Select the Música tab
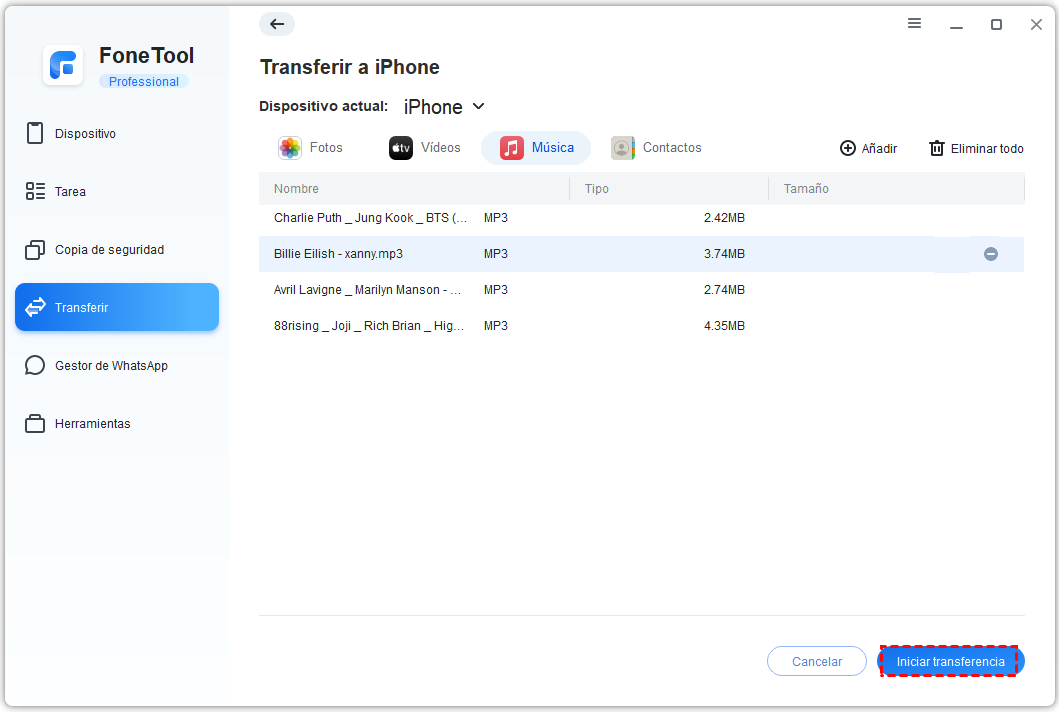 537,148
